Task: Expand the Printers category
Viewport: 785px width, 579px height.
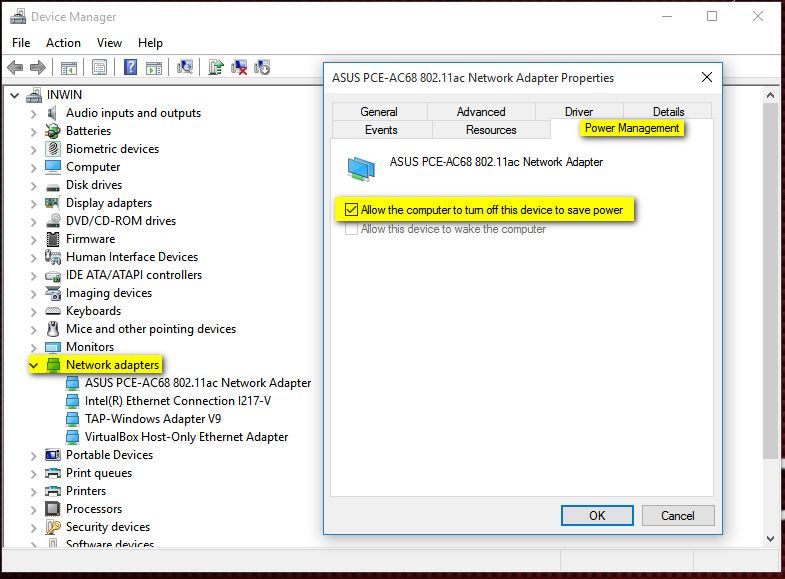Action: tap(34, 491)
